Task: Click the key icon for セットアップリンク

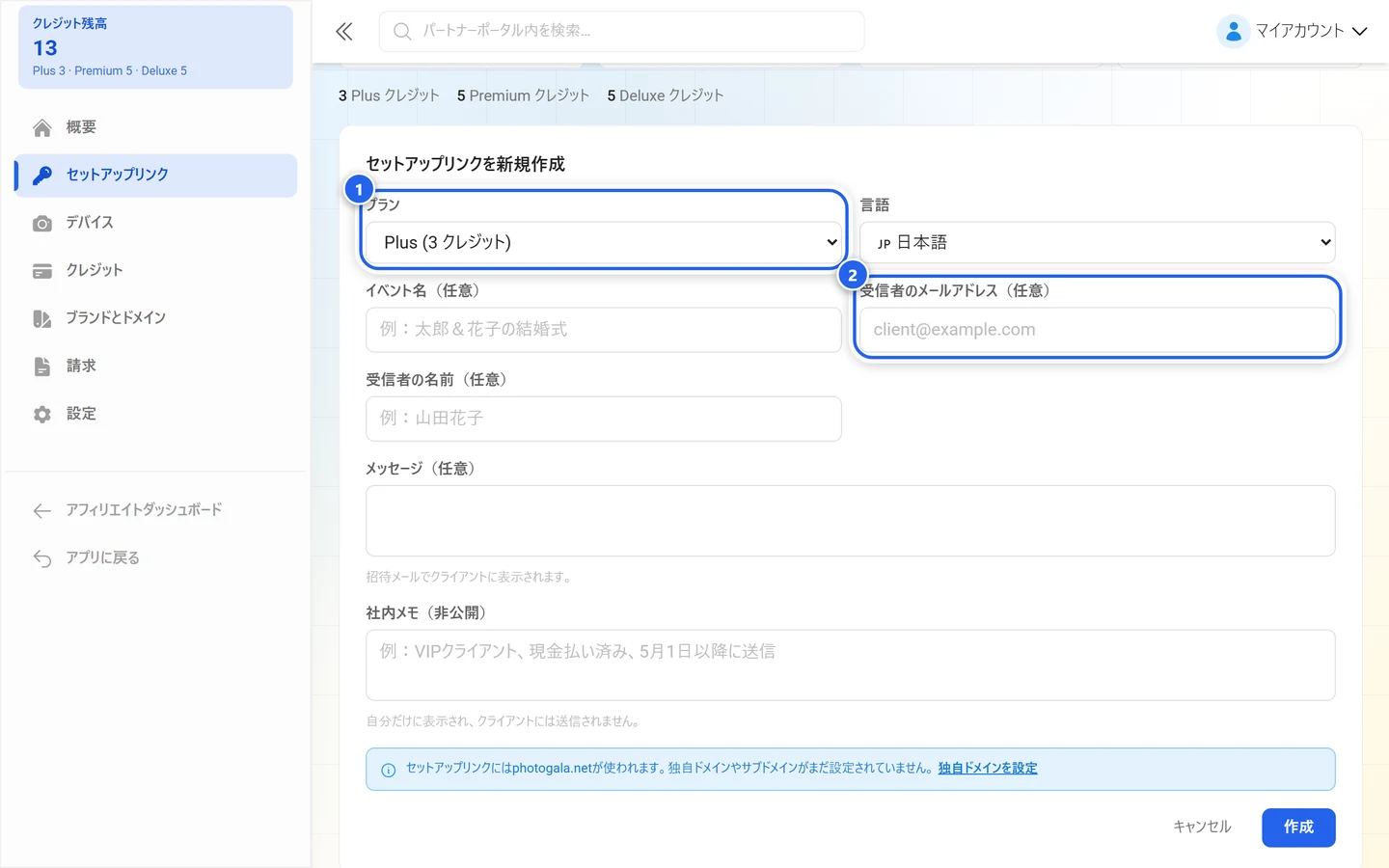Action: [x=42, y=176]
